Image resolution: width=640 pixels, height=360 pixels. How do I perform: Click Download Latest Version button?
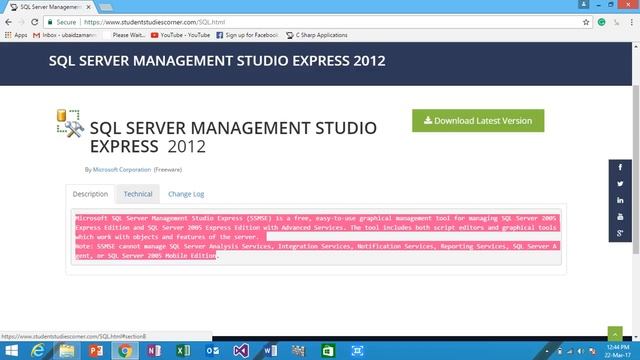[478, 120]
